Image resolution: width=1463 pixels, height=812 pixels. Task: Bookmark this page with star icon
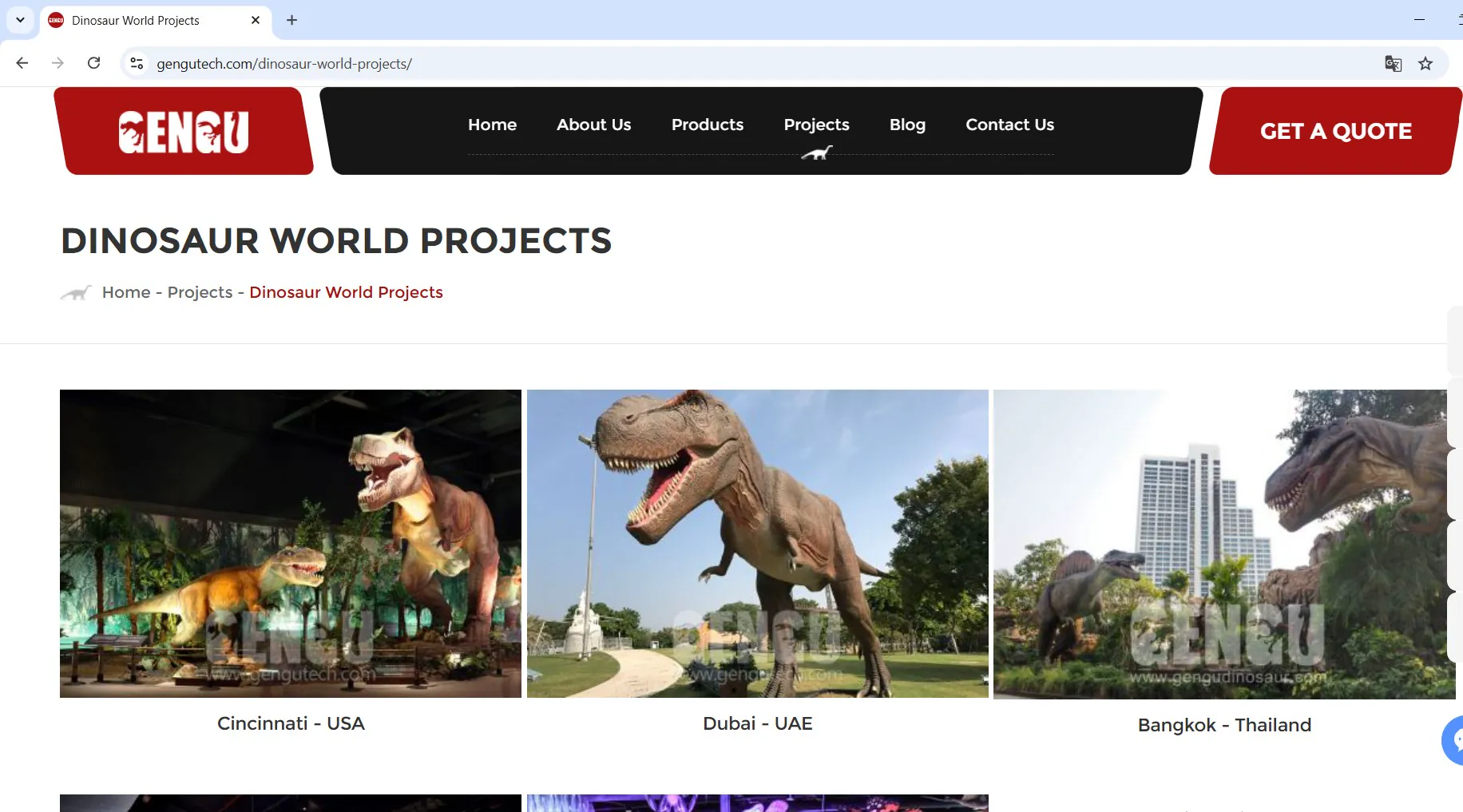1425,64
